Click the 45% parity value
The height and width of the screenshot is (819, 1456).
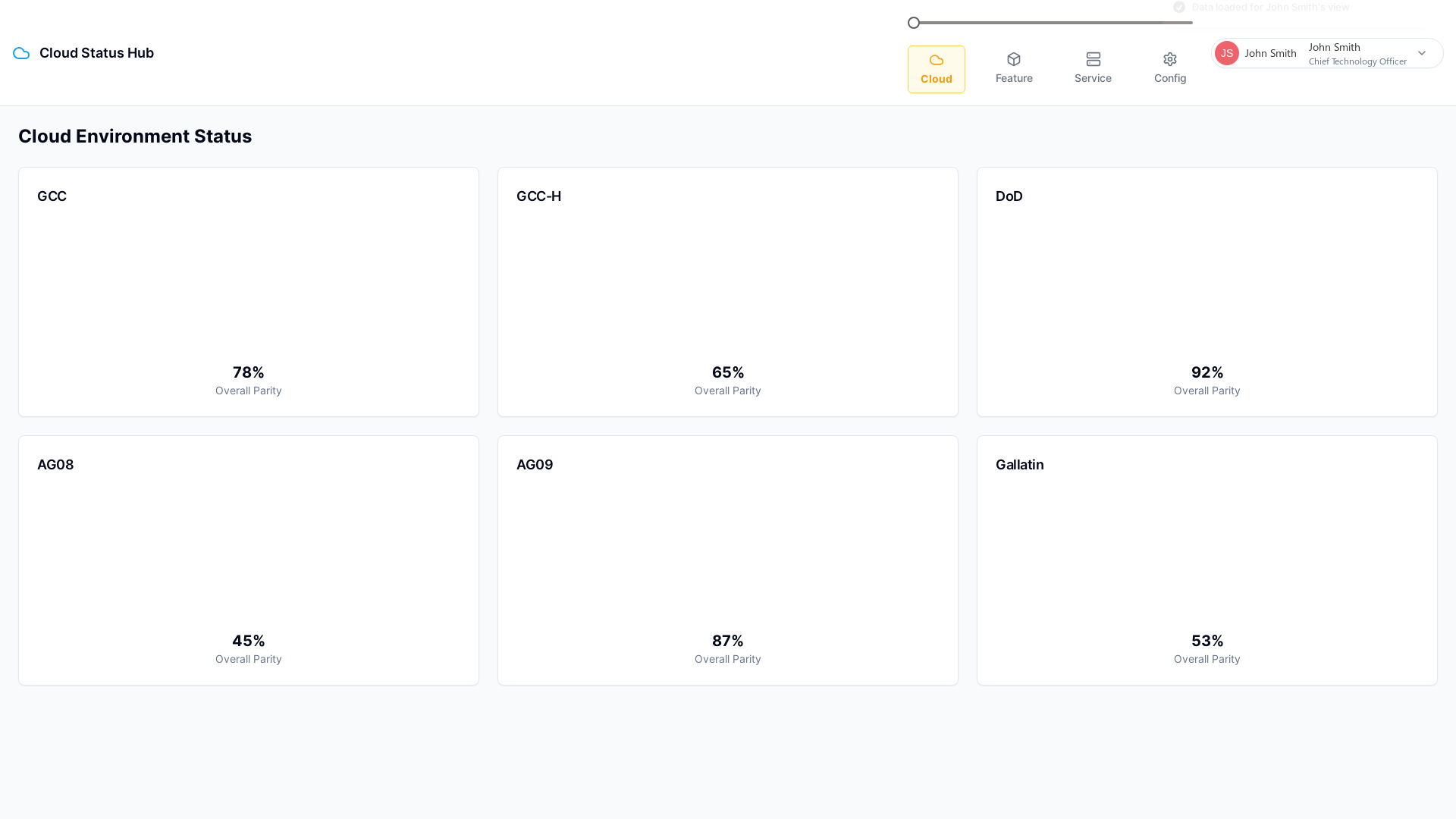[x=249, y=641]
